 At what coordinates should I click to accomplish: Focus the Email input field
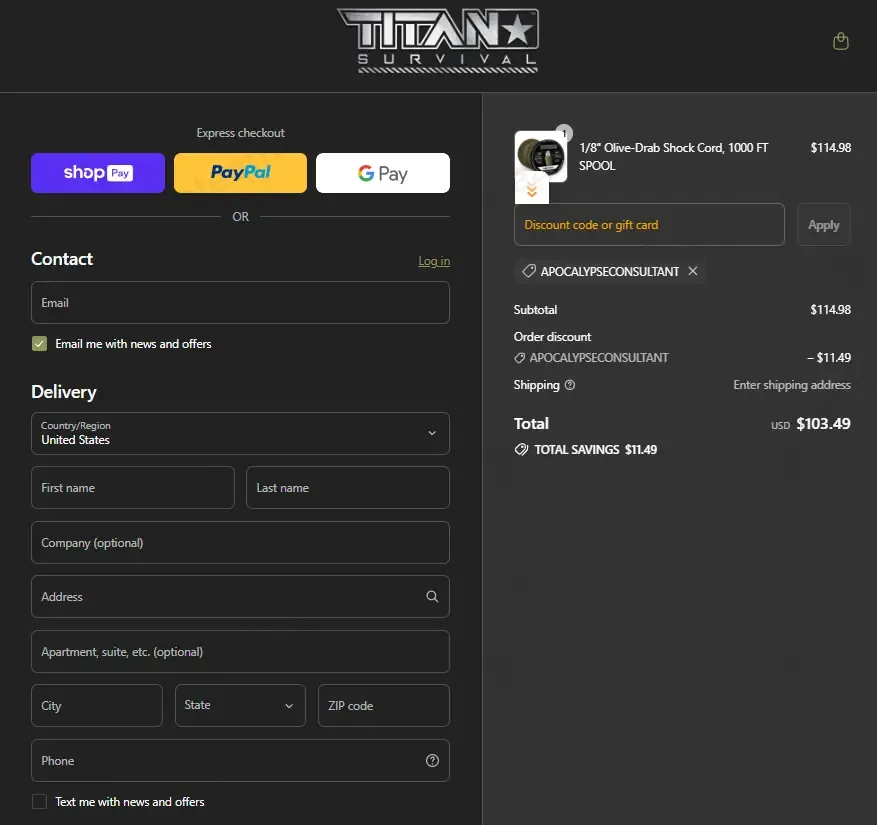(x=240, y=303)
